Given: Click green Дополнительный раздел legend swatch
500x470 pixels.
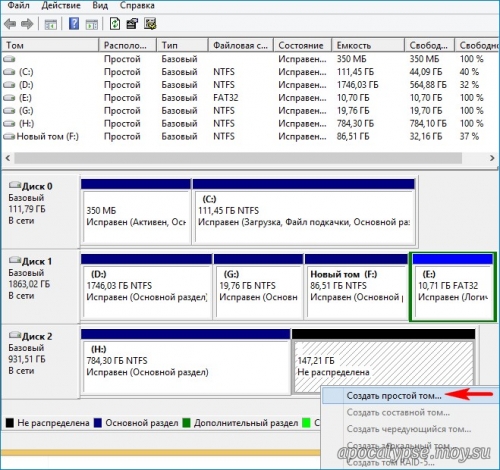Looking at the screenshot, I should click(x=187, y=423).
